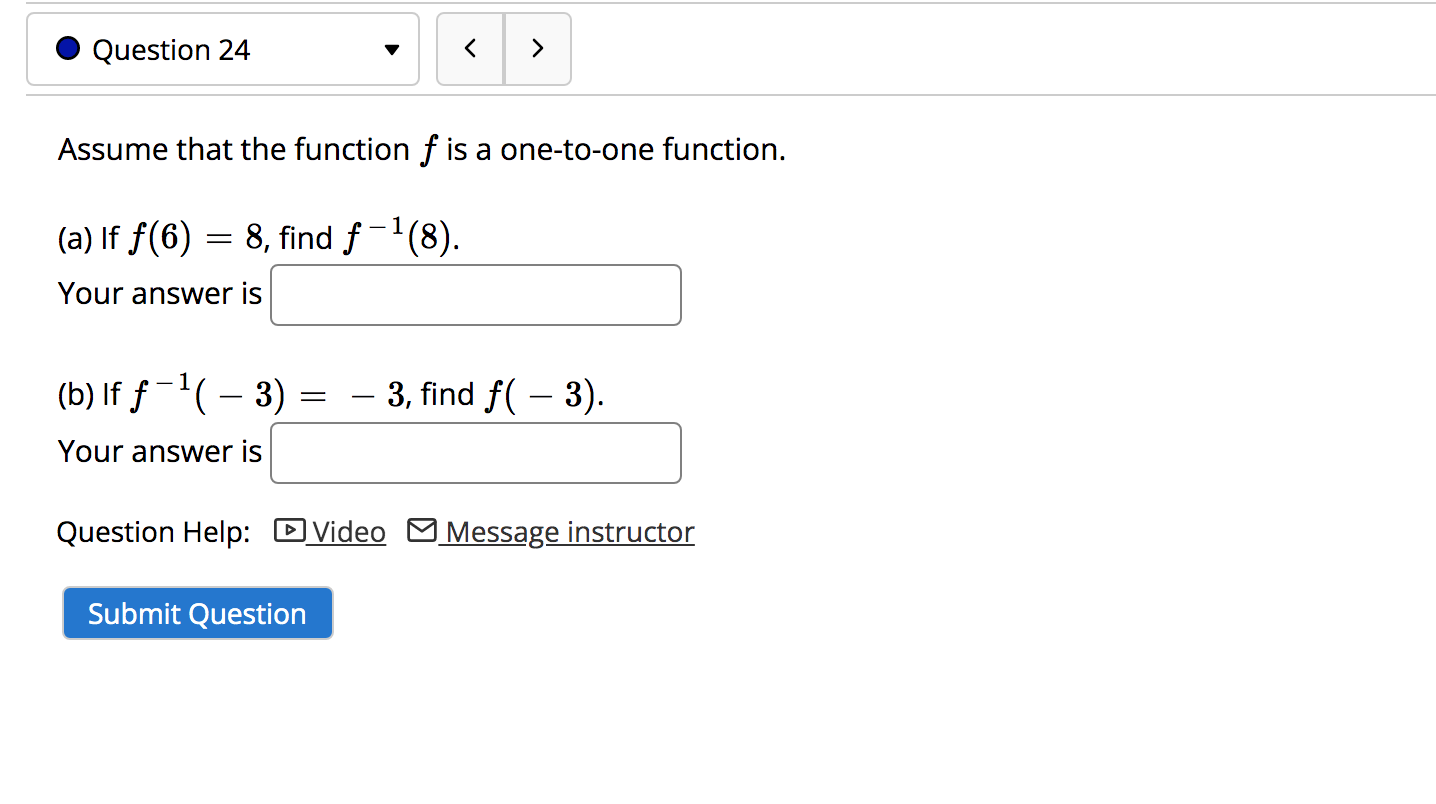This screenshot has width=1436, height=804.
Task: Click Question Help section label
Action: click(152, 532)
